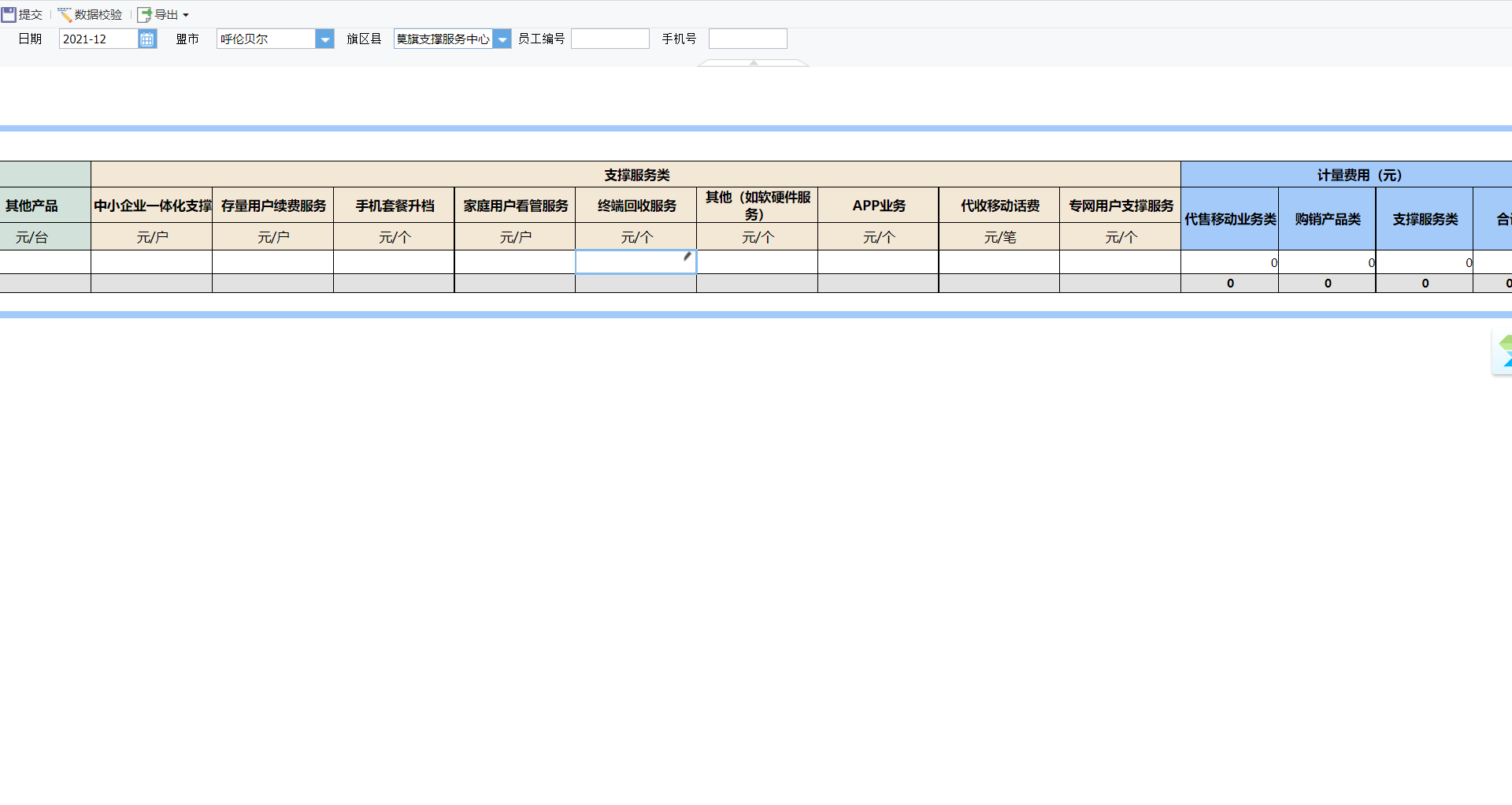The width and height of the screenshot is (1512, 805).
Task: Click the 存量用户续费服务 column header
Action: click(x=273, y=206)
